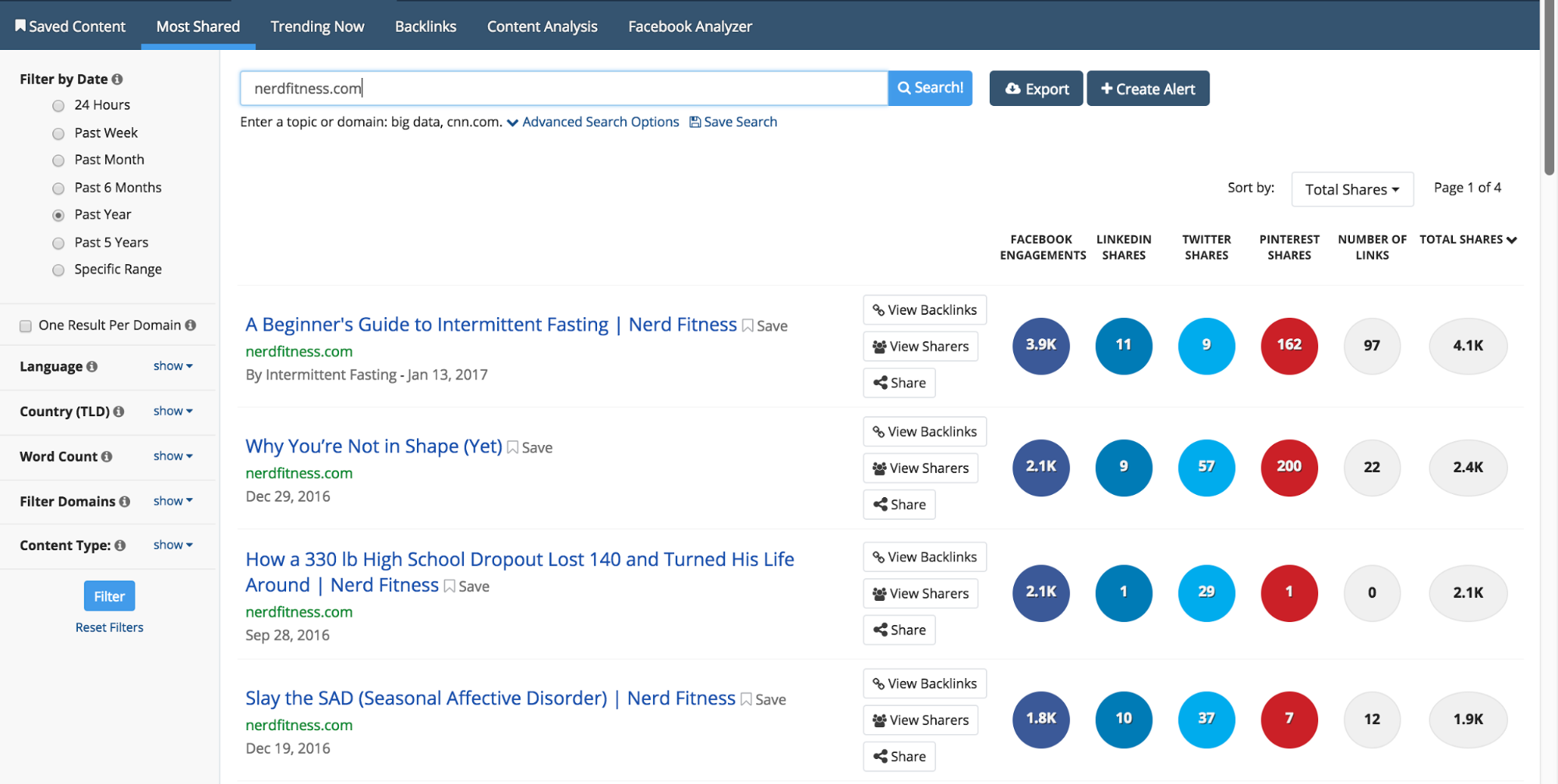The height and width of the screenshot is (784, 1558).
Task: Share the High School Dropout article
Action: (x=899, y=630)
